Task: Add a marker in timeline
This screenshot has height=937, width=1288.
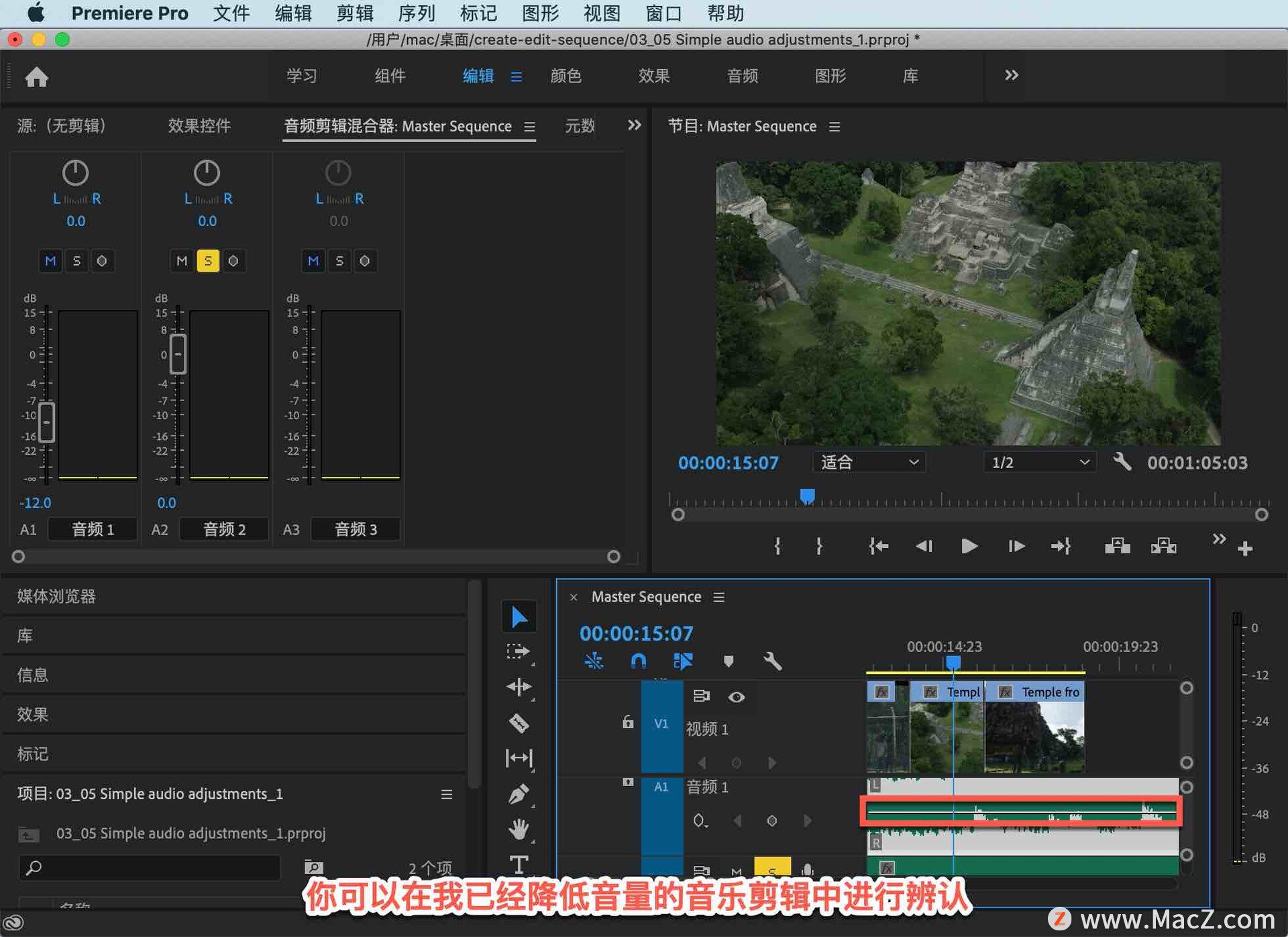Action: tap(728, 661)
